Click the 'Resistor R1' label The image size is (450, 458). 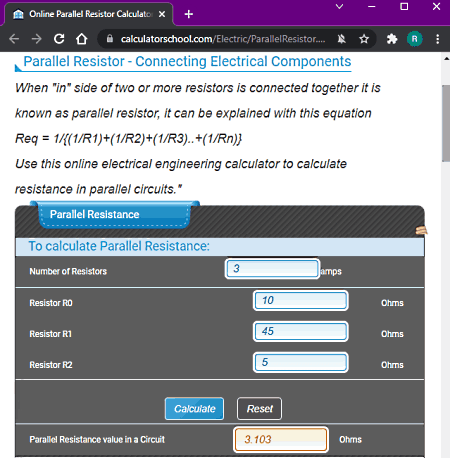click(50, 334)
